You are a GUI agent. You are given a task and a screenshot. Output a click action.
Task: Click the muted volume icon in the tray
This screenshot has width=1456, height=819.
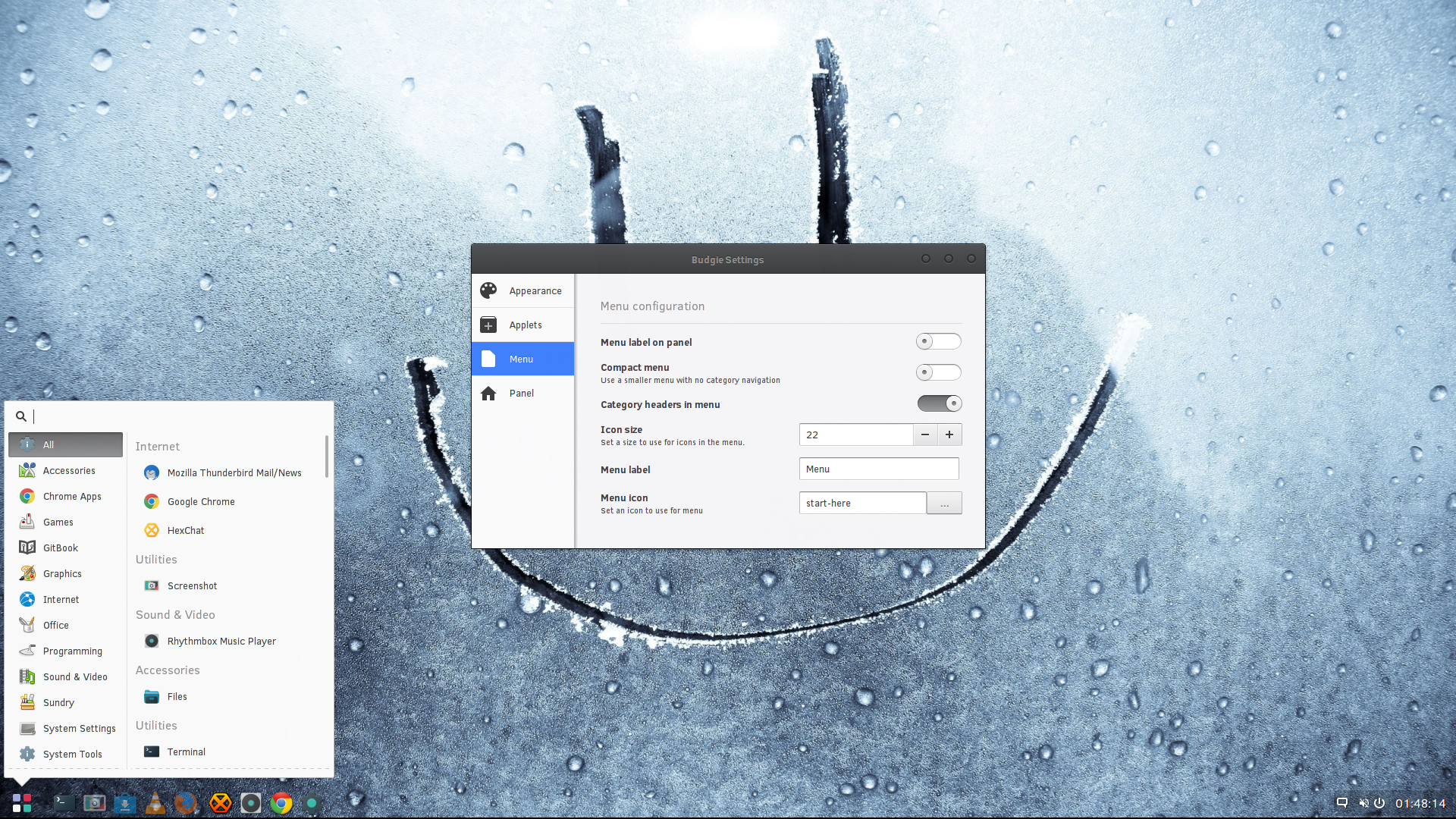(1363, 803)
